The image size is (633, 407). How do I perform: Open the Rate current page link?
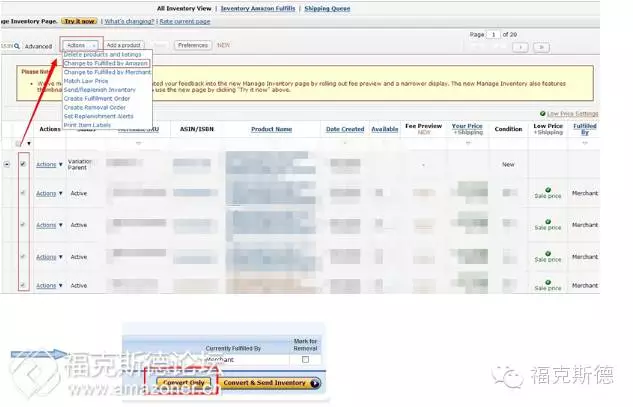(185, 21)
